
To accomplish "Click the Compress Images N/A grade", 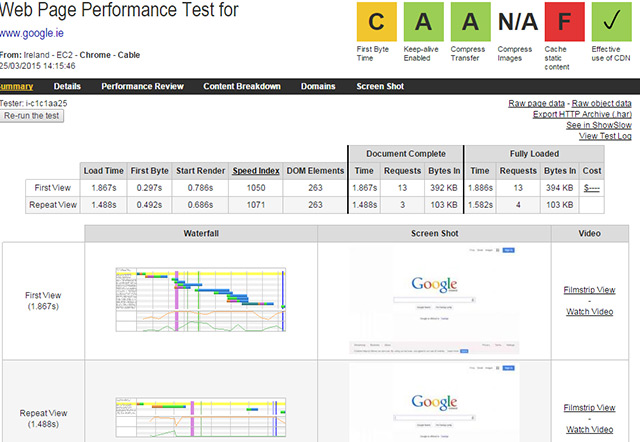I will [x=518, y=22].
